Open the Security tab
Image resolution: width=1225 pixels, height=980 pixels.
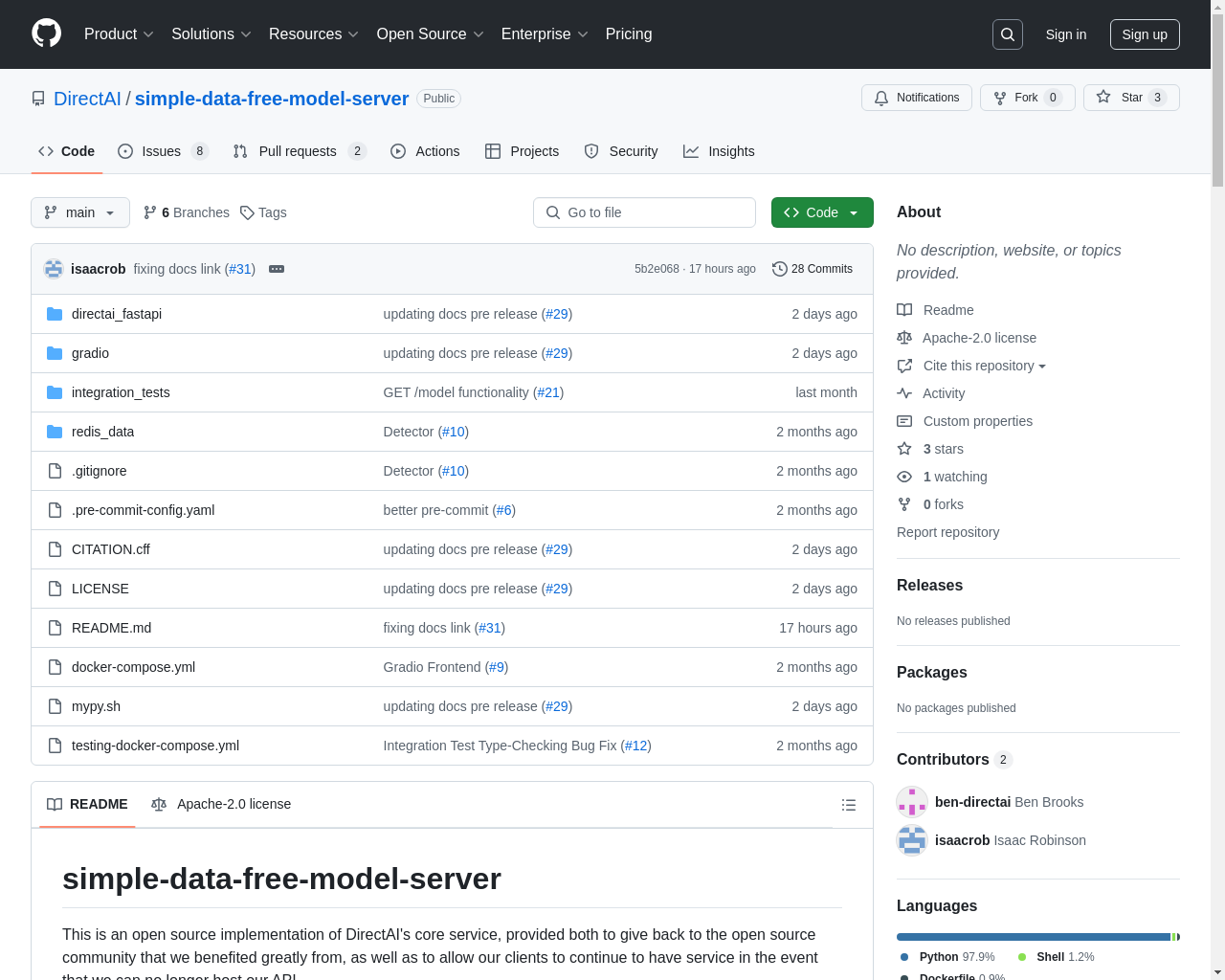click(621, 151)
